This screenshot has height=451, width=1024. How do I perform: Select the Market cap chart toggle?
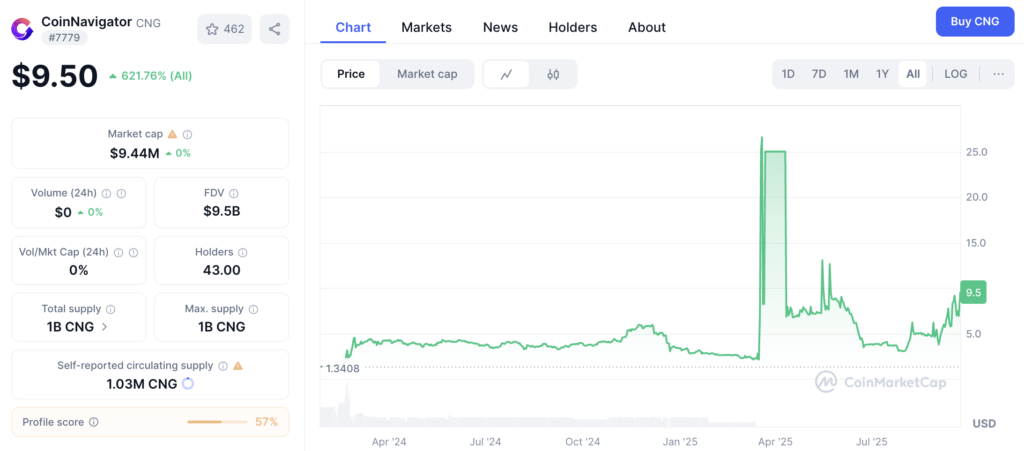(x=427, y=74)
